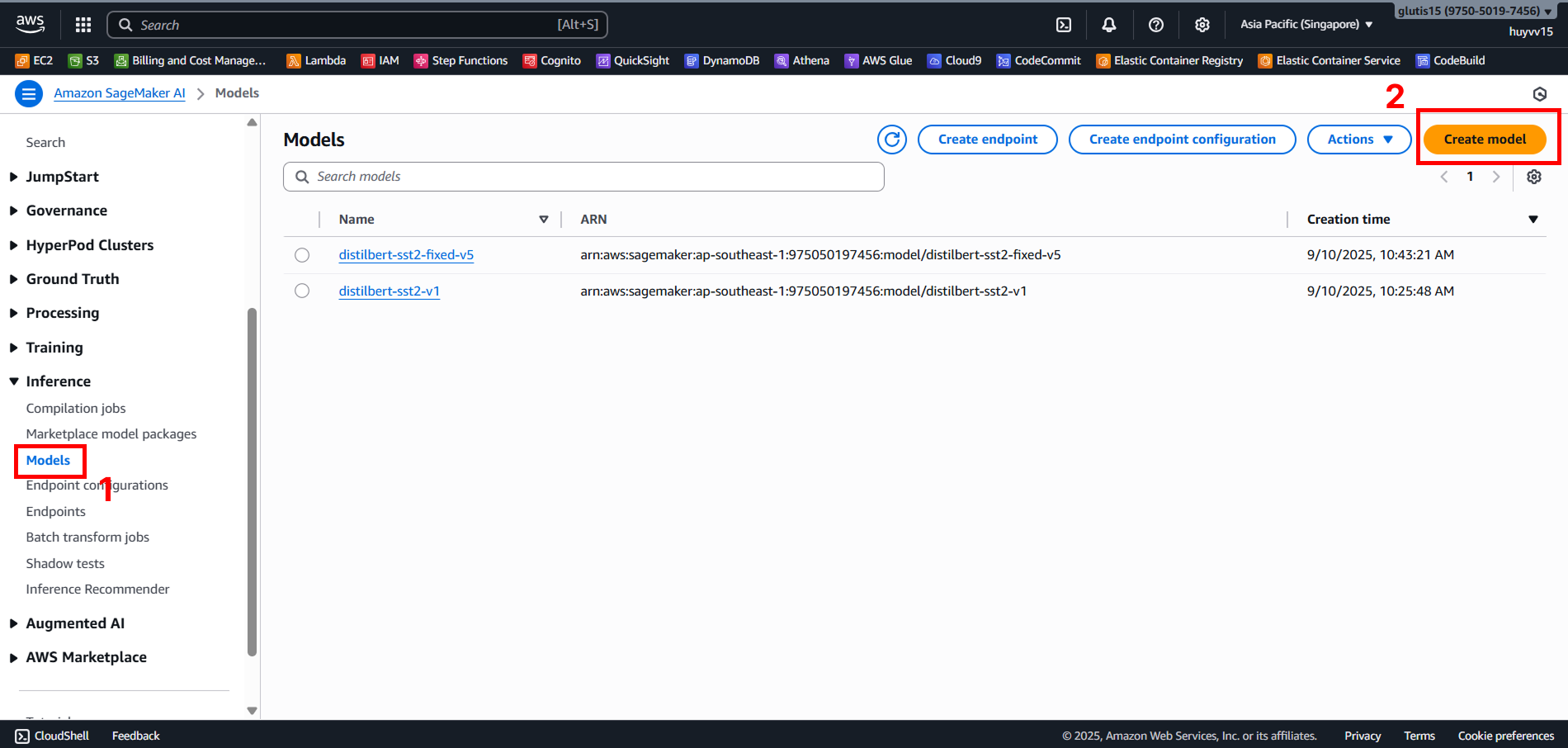This screenshot has width=1568, height=748.
Task: Select the distilbert-sst2-fixed-v5 radio button
Action: (302, 255)
